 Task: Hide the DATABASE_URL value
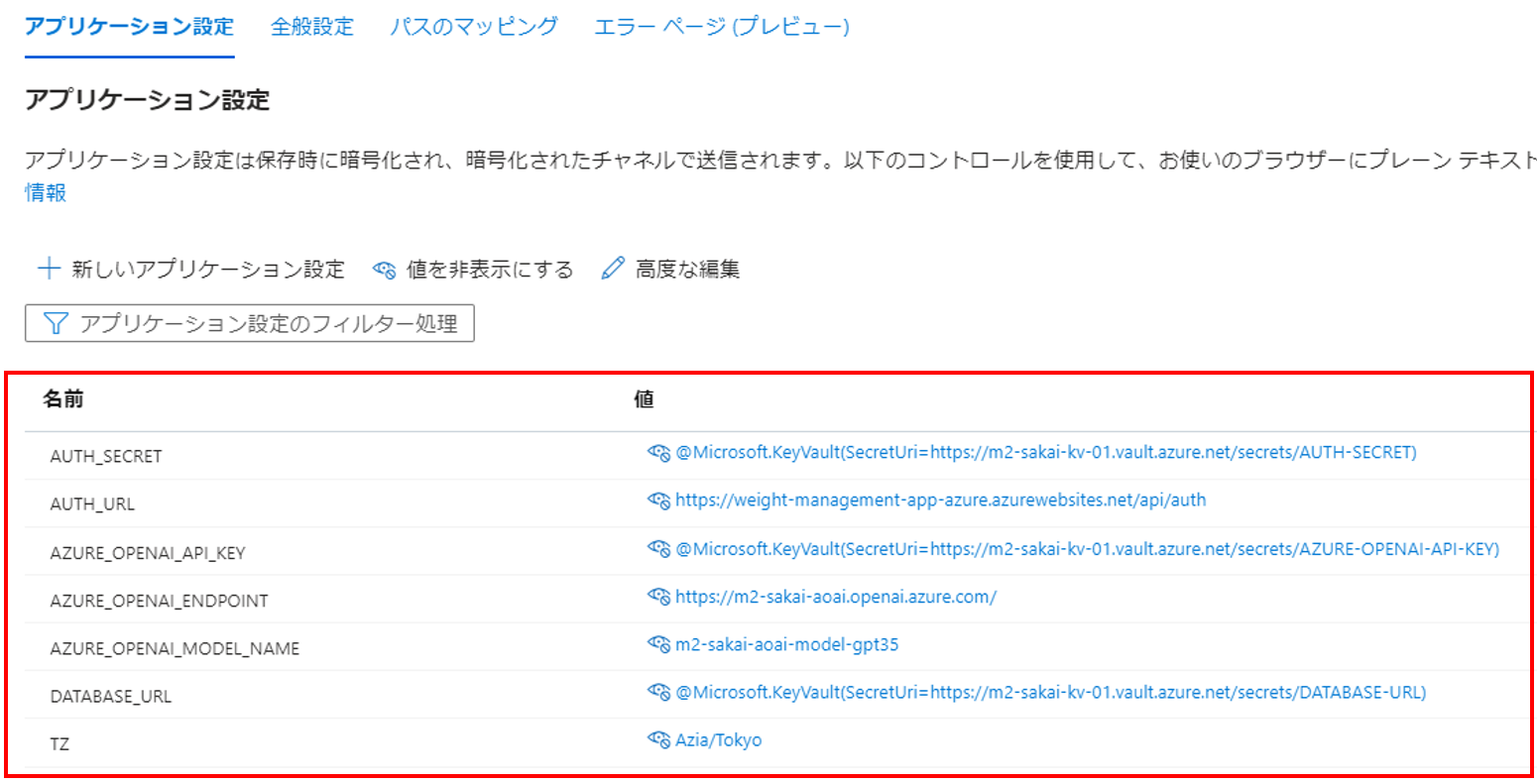point(659,692)
